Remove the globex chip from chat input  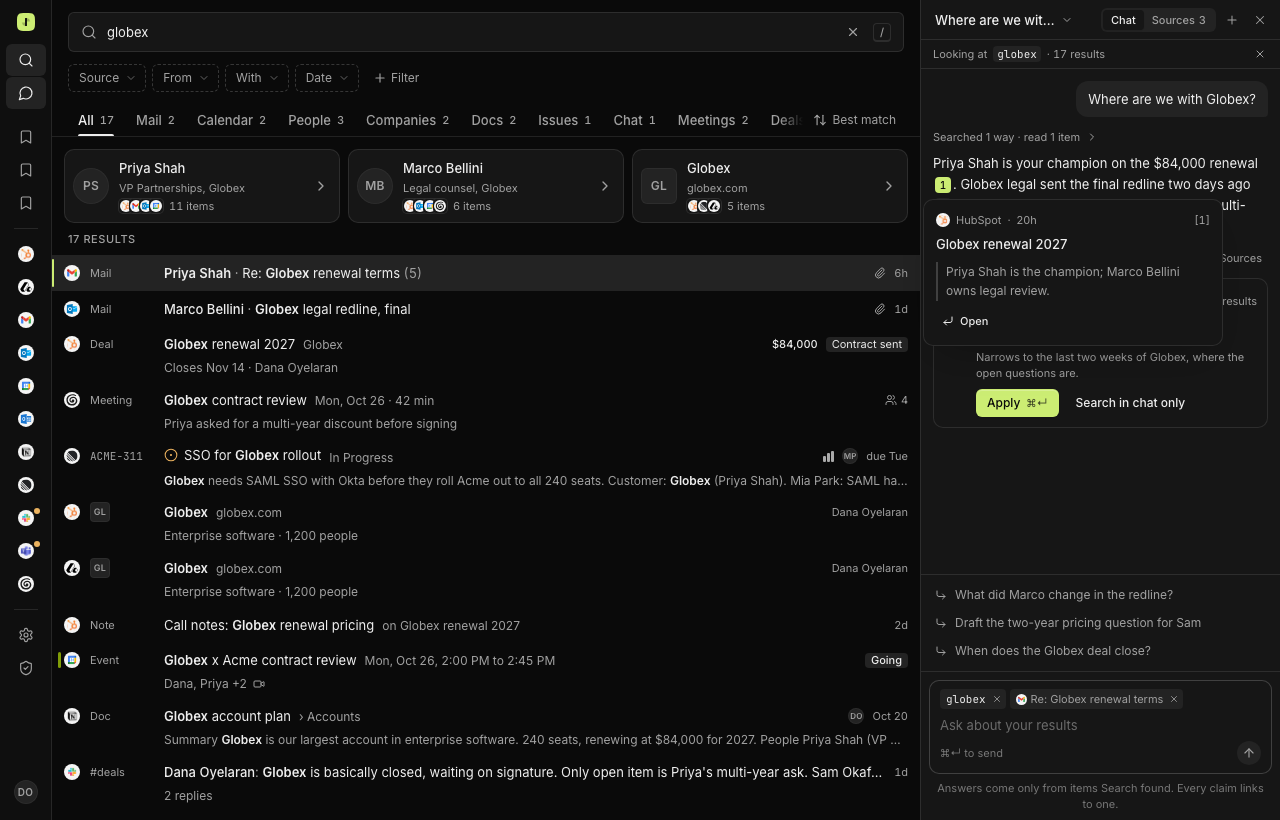(997, 699)
